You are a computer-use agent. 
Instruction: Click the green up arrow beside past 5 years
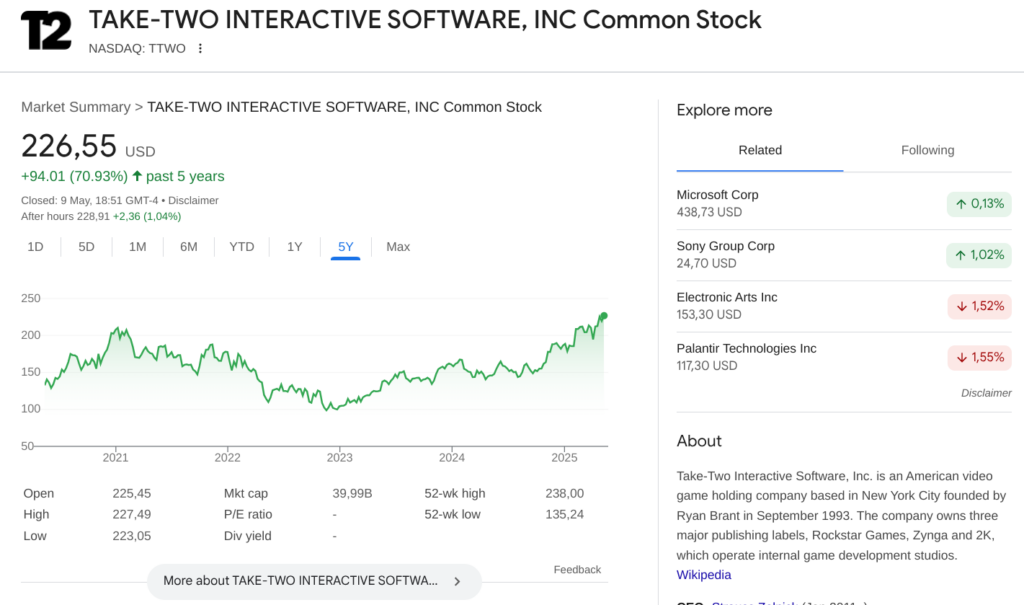tap(137, 176)
